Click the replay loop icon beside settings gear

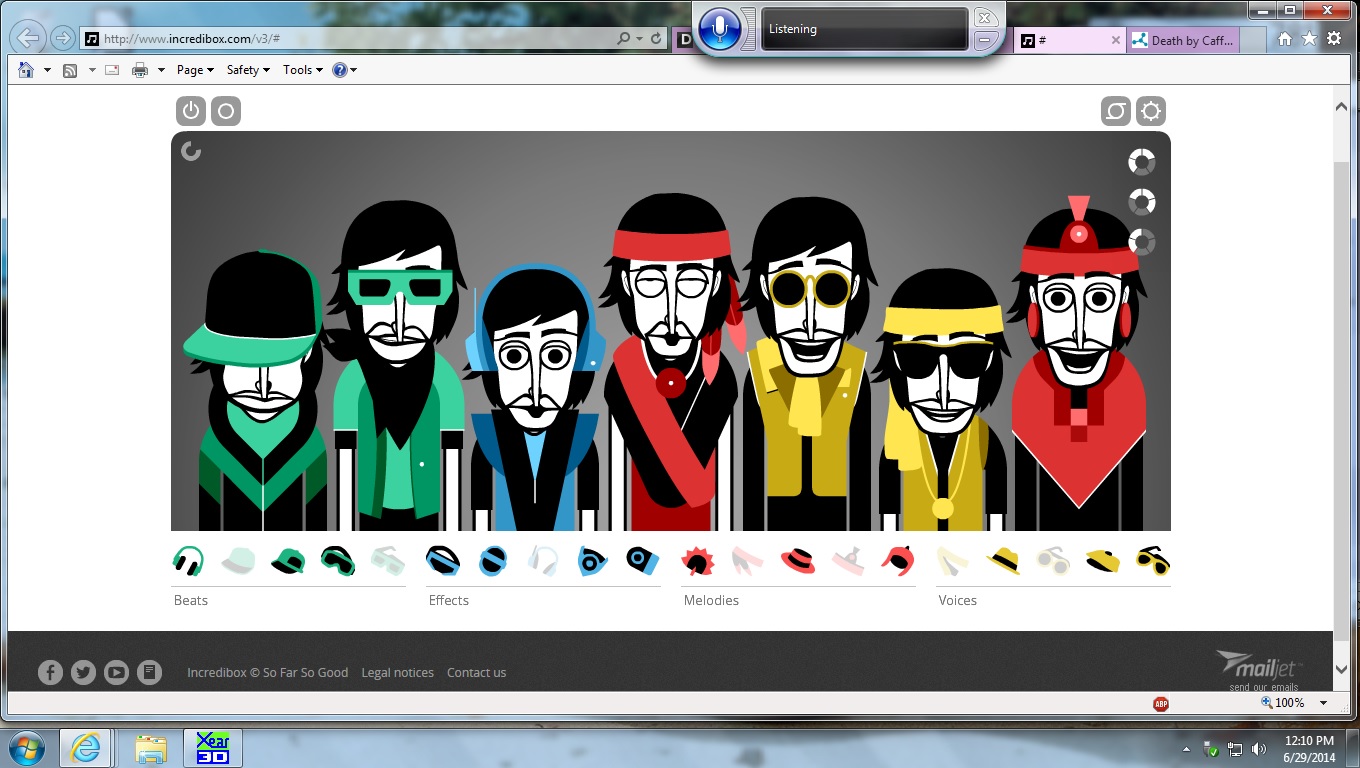[x=1116, y=111]
